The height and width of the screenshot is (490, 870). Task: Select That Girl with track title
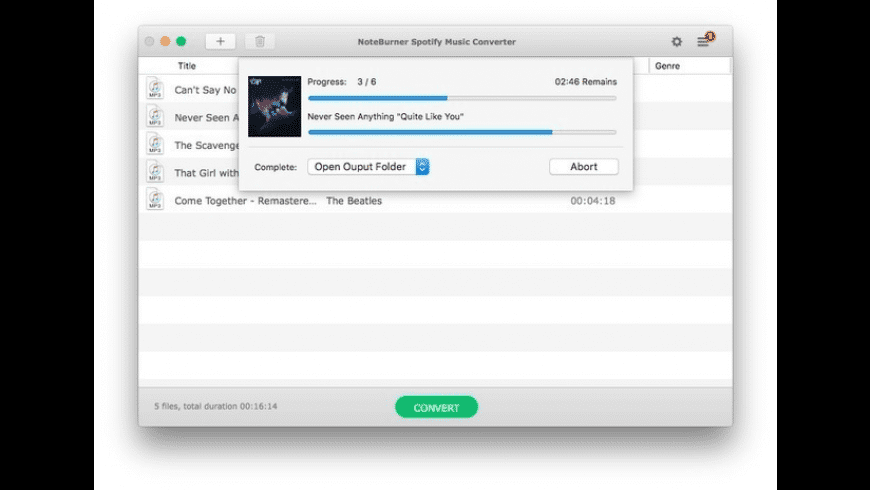tap(206, 173)
